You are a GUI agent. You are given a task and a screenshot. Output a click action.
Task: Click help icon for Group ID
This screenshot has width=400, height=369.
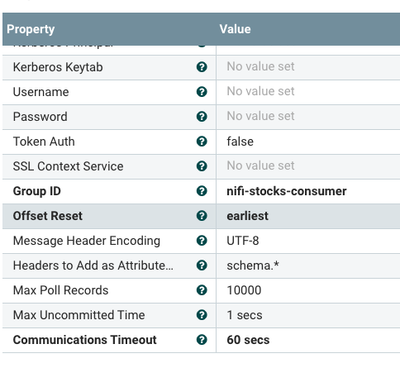point(202,191)
